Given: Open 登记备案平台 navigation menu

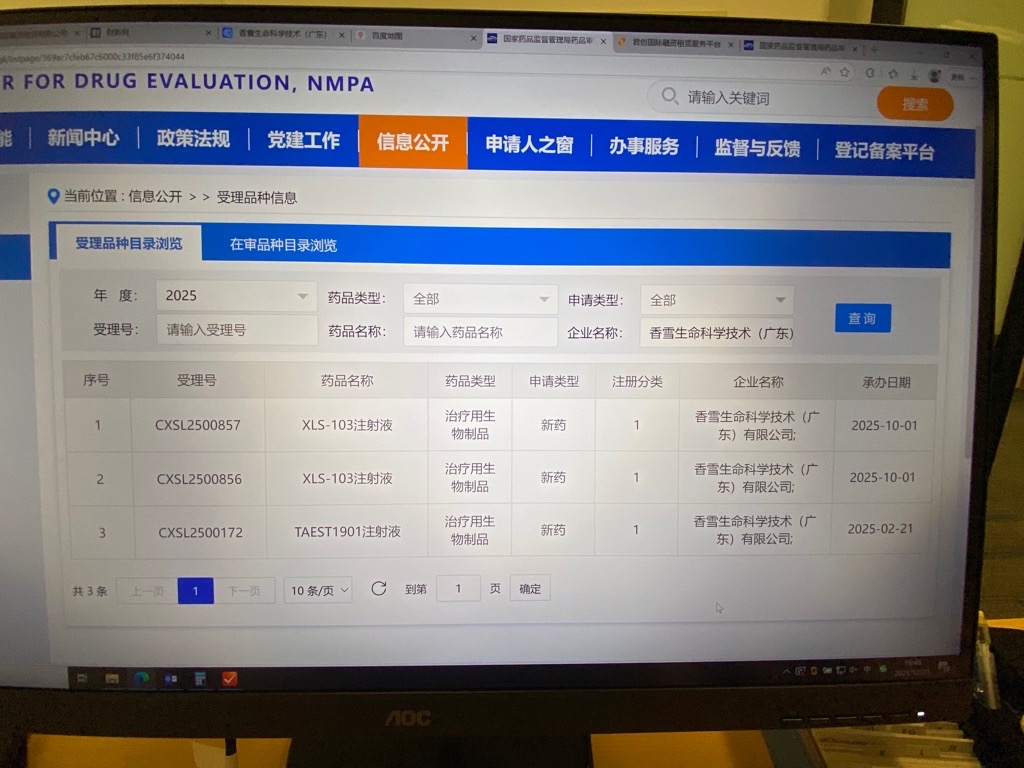Looking at the screenshot, I should point(884,151).
